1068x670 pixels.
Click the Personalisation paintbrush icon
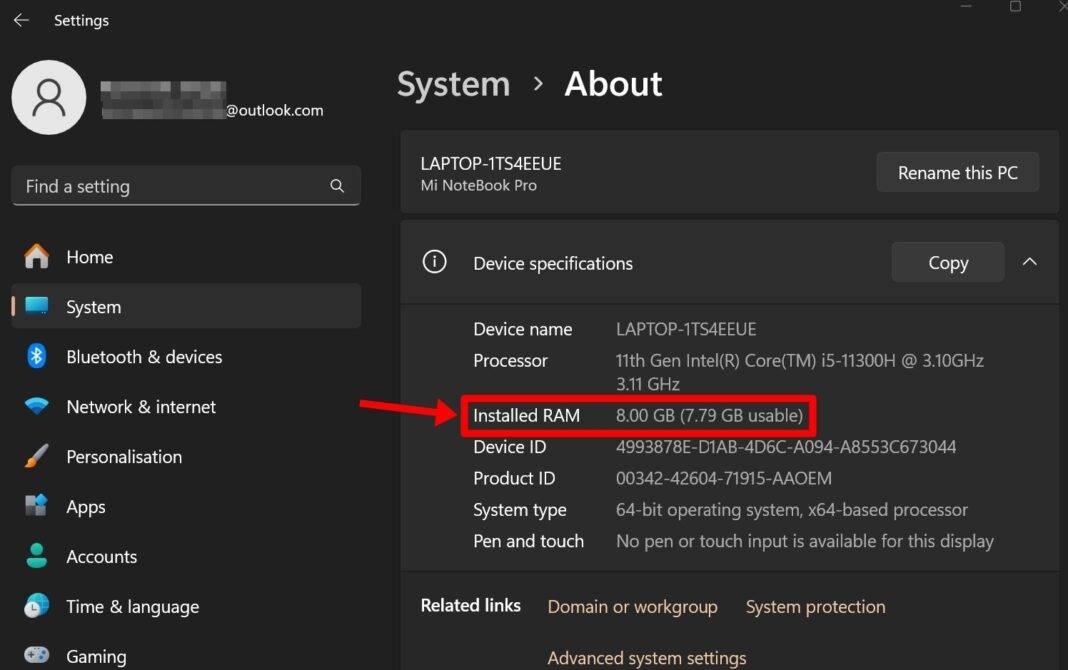[36, 457]
